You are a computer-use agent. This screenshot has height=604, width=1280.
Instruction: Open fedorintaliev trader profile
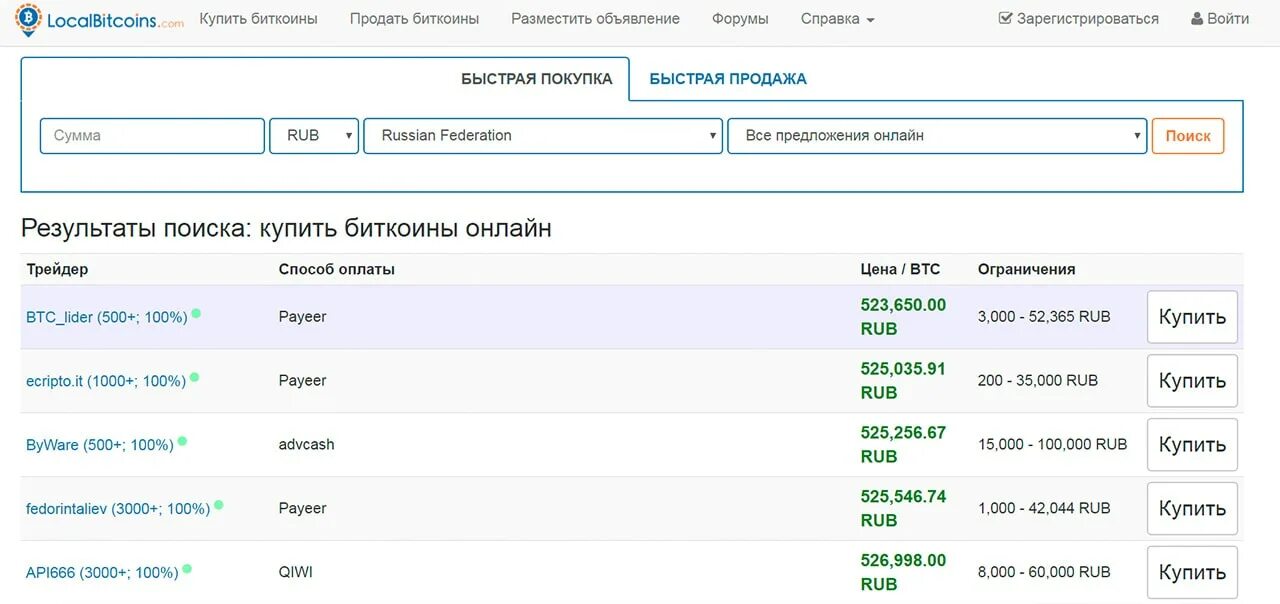118,509
